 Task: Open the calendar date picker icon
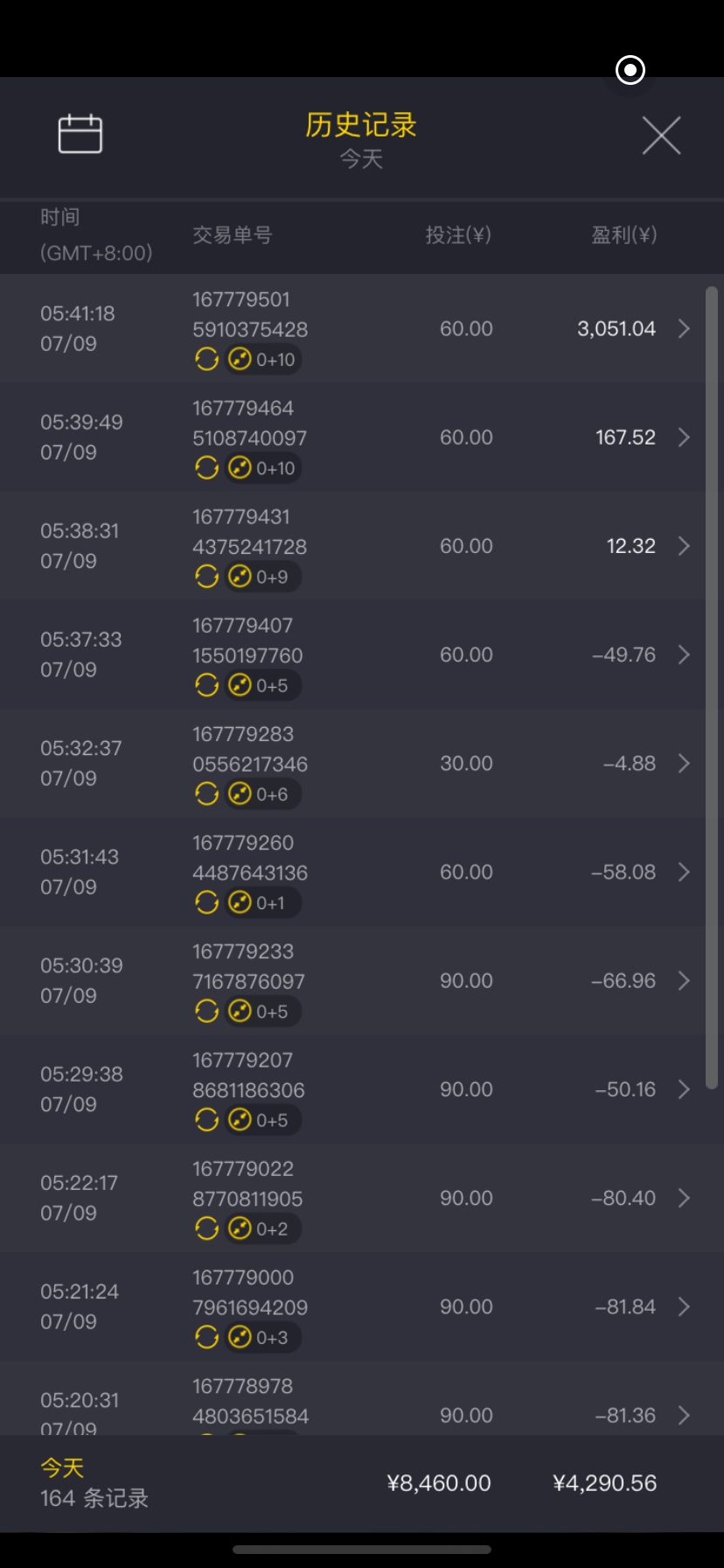[80, 134]
